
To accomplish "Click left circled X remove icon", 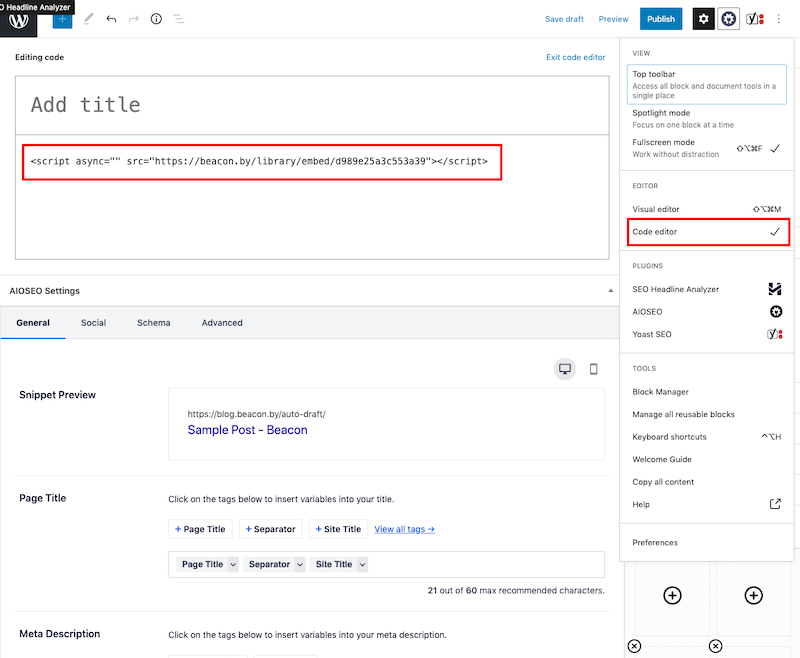I will [x=634, y=646].
